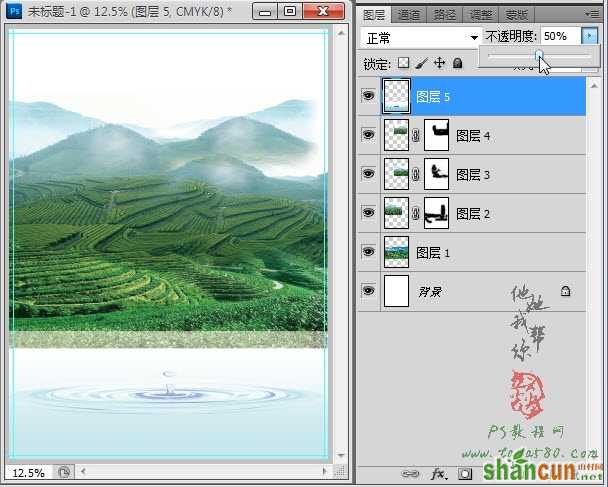Click canvas vertical scrollbar up arrow

pyautogui.click(x=340, y=33)
